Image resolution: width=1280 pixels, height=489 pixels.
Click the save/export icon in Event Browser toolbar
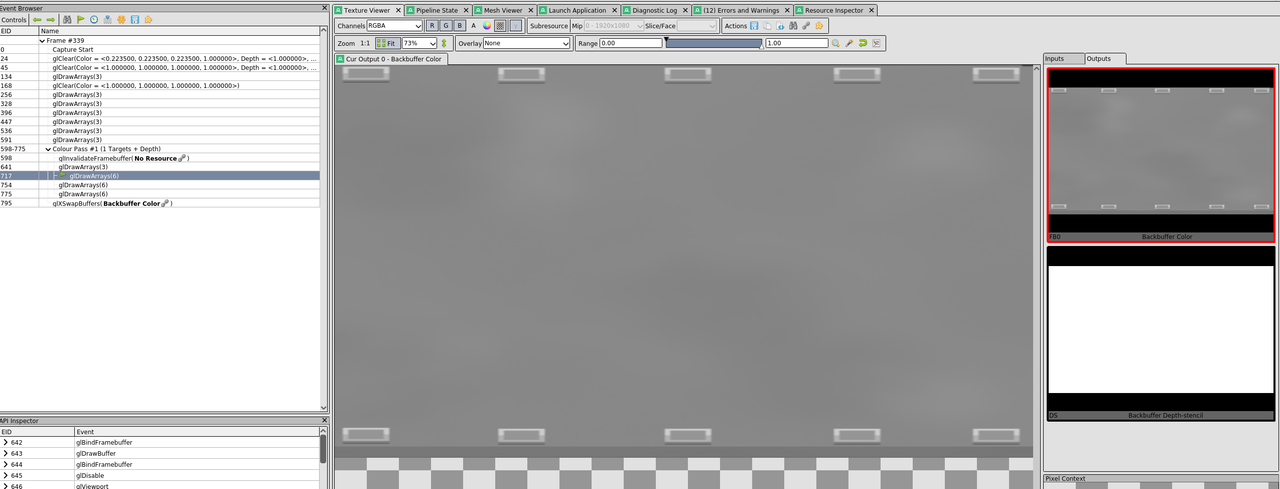click(135, 19)
